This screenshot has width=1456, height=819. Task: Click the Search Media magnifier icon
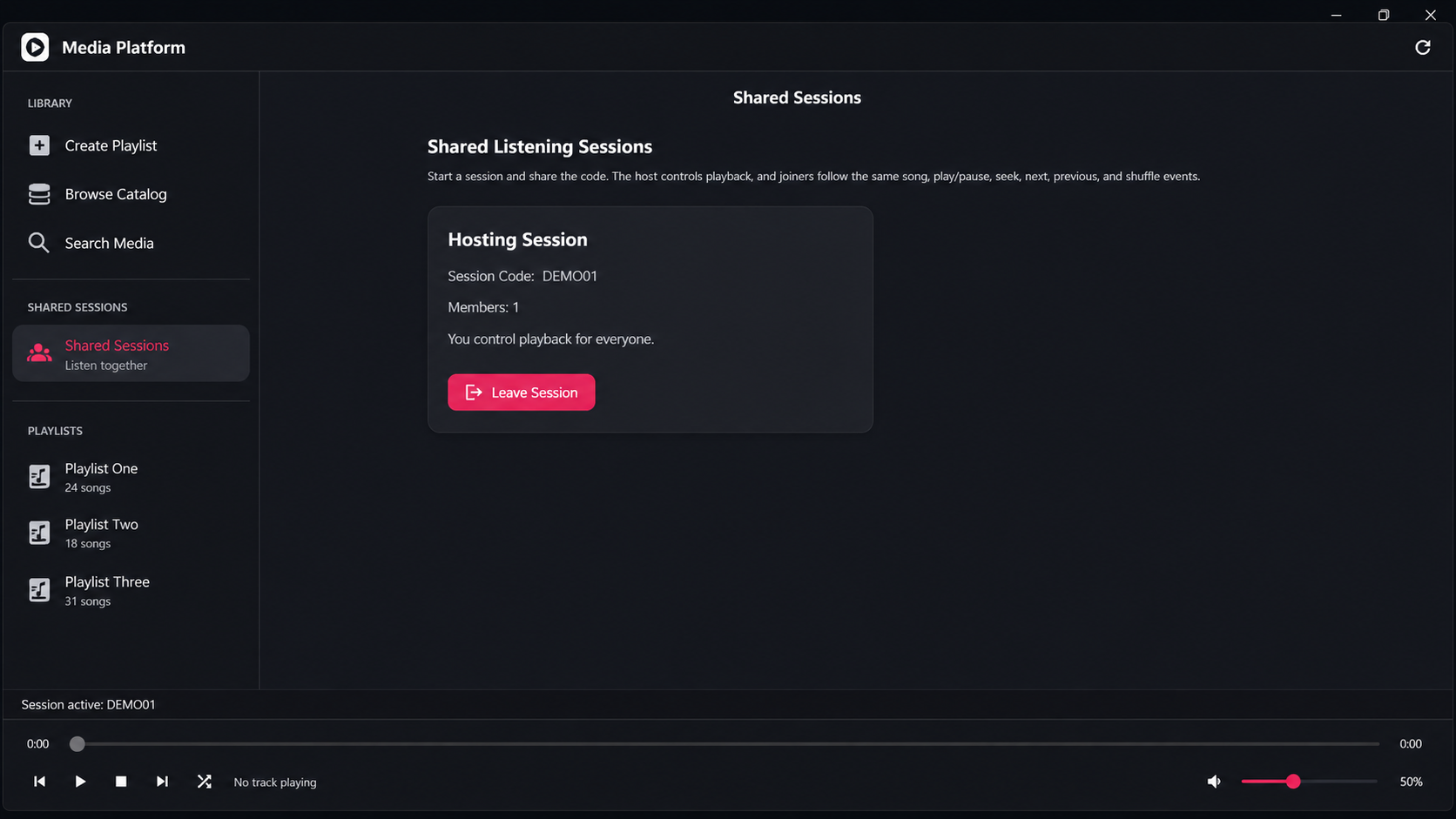pos(38,243)
